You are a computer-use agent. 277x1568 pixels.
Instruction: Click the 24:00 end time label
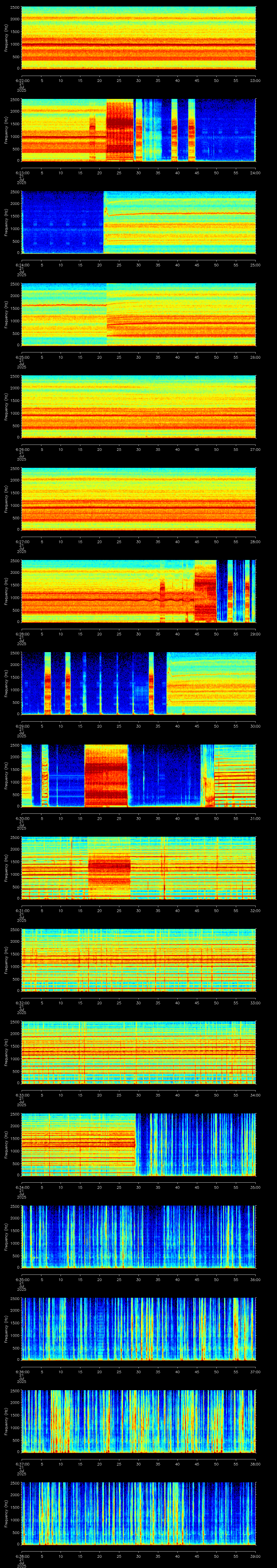coord(255,173)
